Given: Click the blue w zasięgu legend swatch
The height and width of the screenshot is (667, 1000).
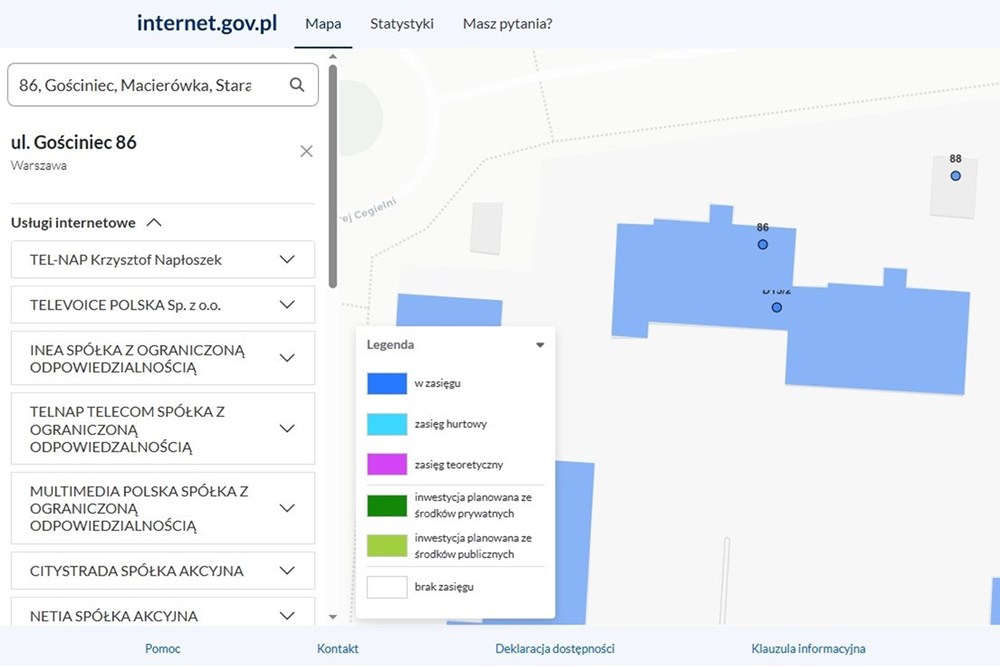Looking at the screenshot, I should point(387,383).
